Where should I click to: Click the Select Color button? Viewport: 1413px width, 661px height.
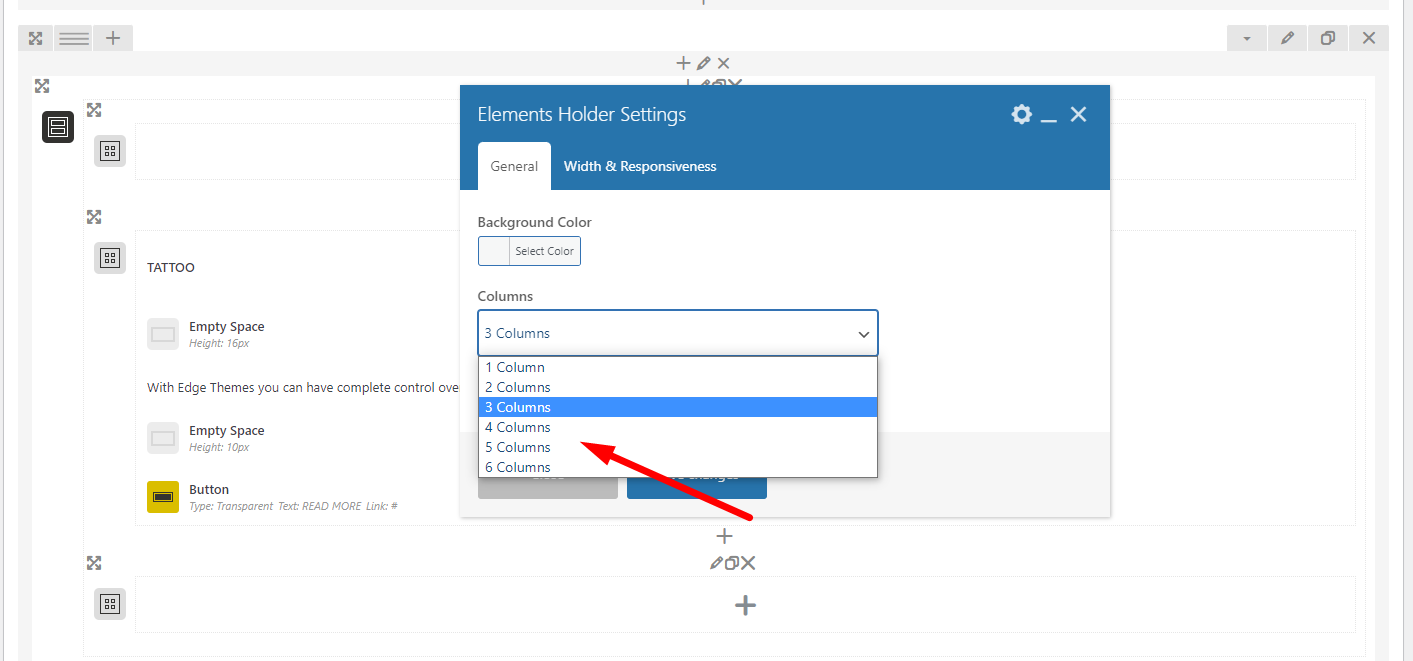point(545,251)
